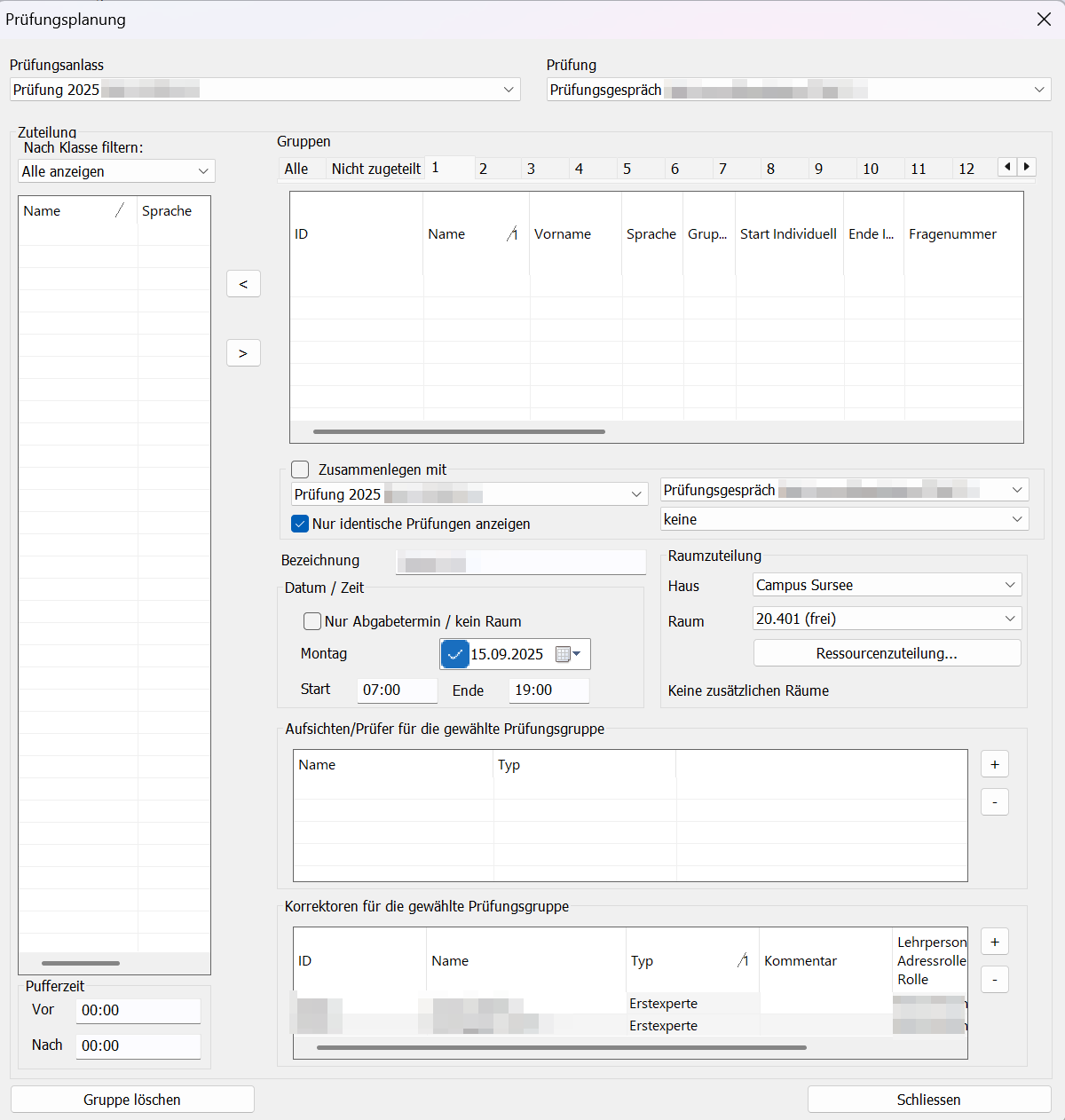Click the Start time field 07:00
This screenshot has height=1120, width=1065.
pyautogui.click(x=397, y=690)
